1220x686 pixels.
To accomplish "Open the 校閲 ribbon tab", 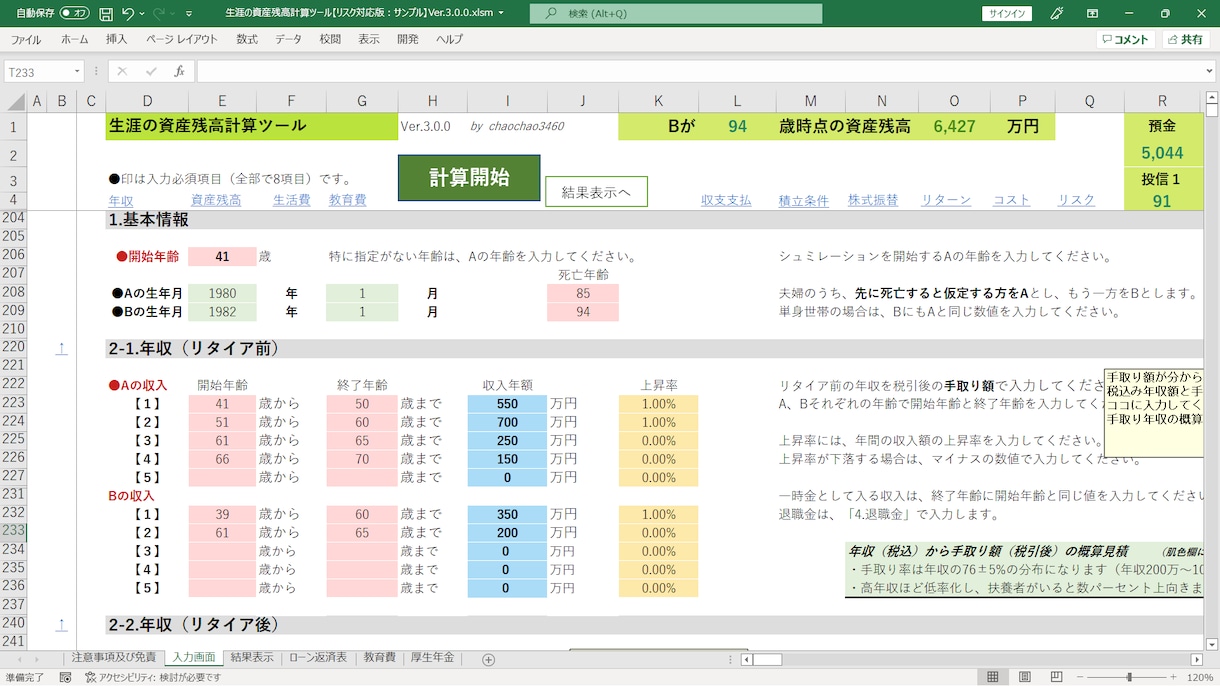I will (330, 39).
